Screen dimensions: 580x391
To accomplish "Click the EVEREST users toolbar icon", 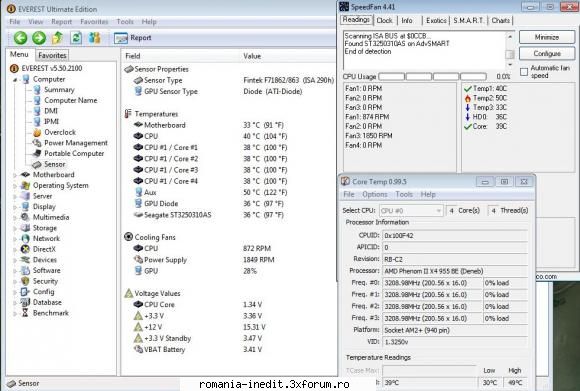I will coord(94,38).
